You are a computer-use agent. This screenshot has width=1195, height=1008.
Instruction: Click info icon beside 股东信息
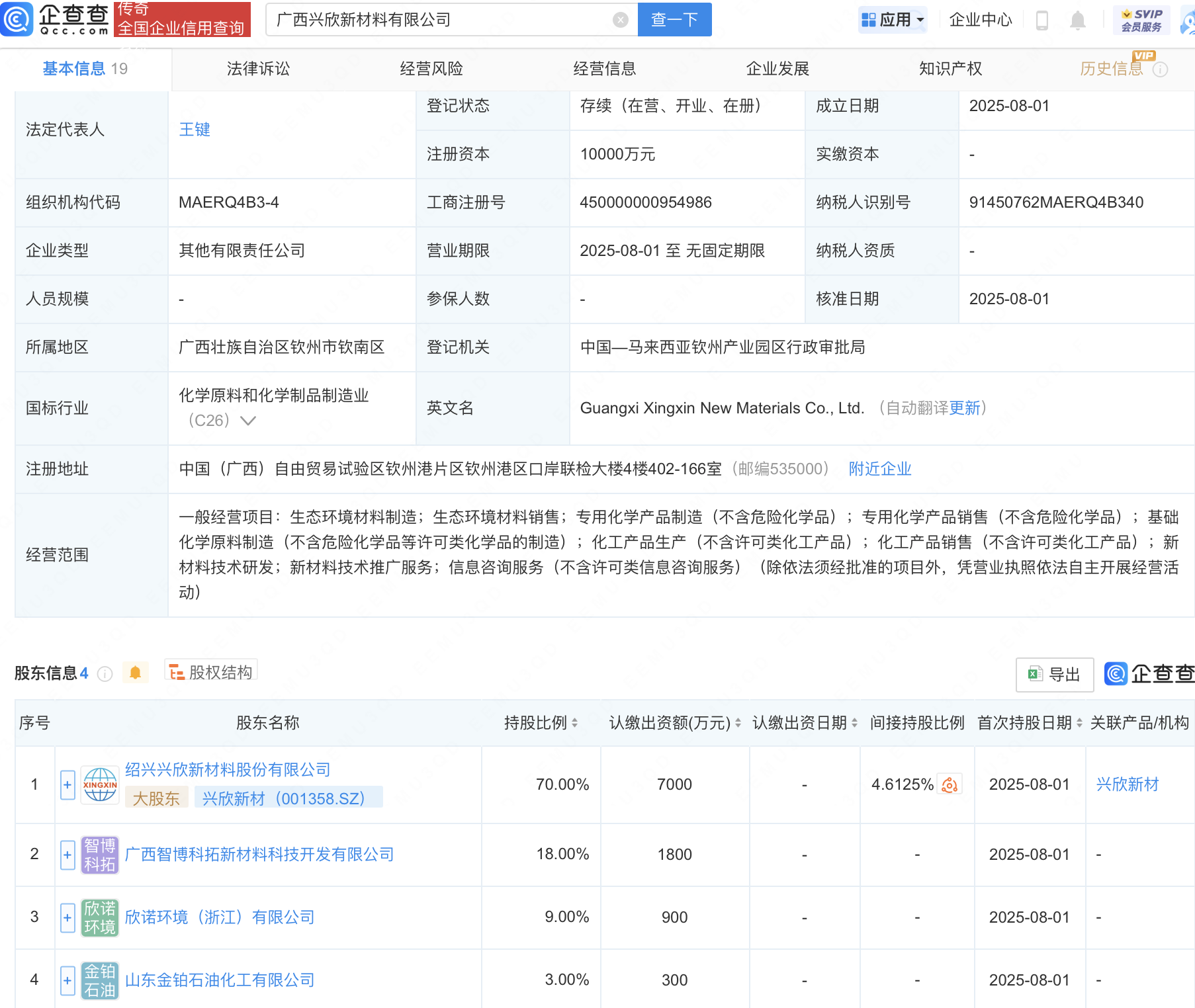point(105,673)
